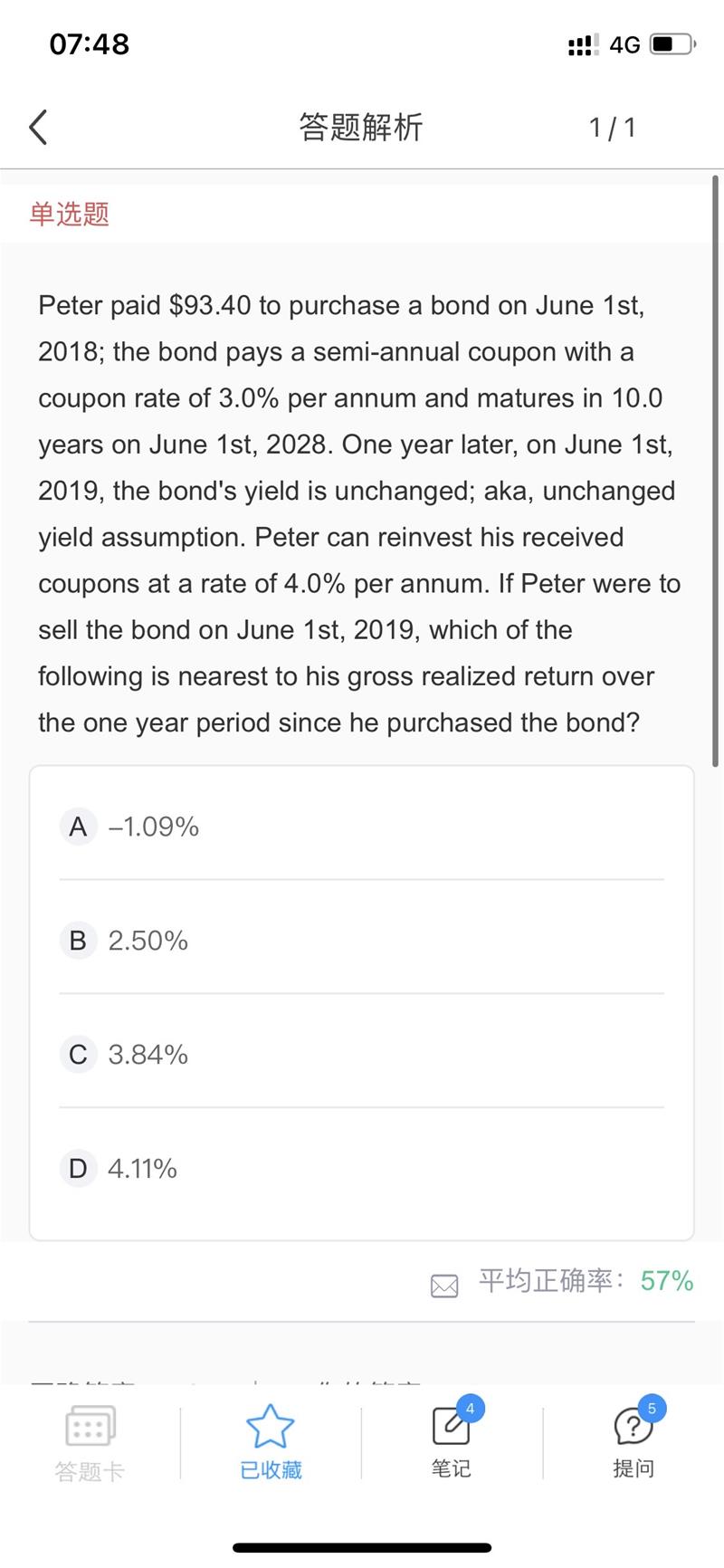Tap the home indicator bar
The image size is (724, 1568).
pyautogui.click(x=362, y=1548)
